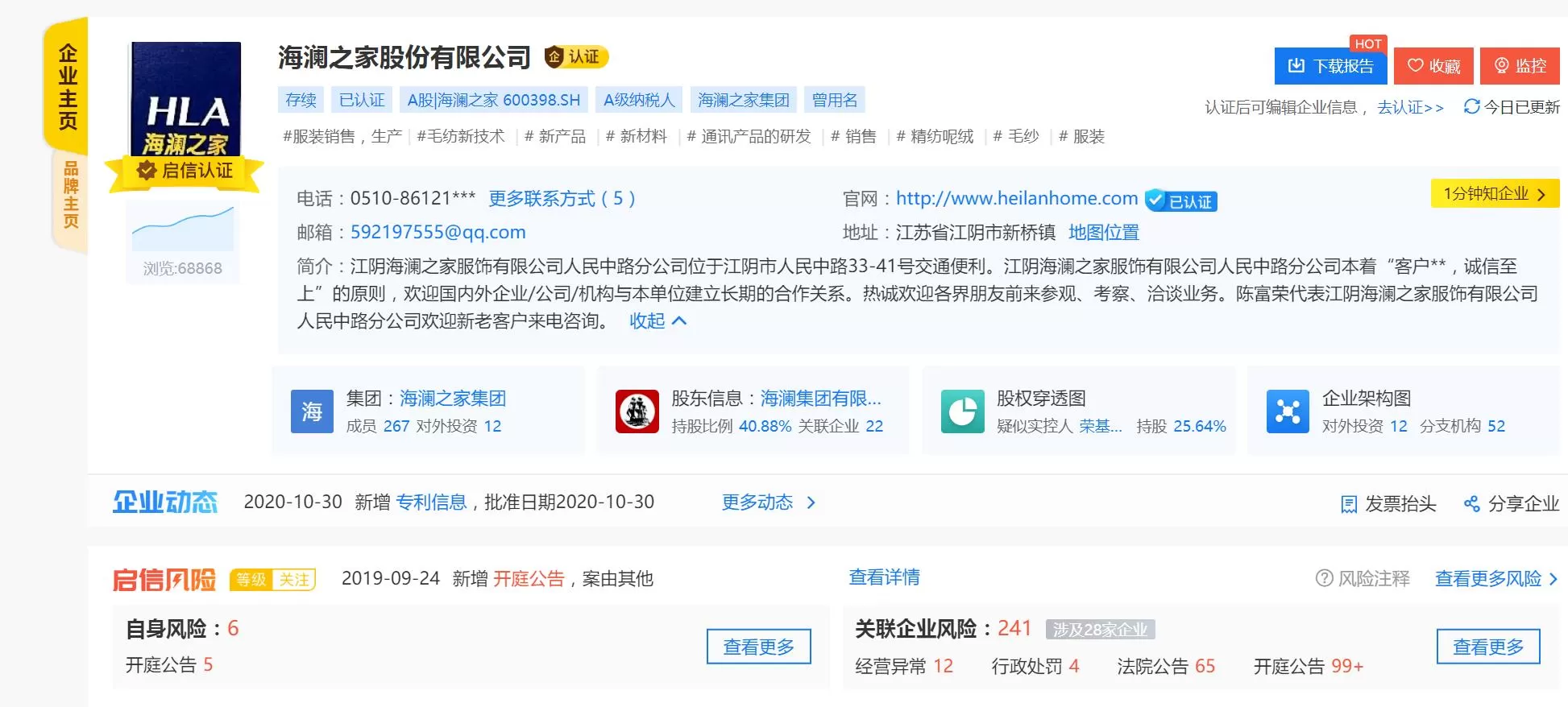Open the enterprise structure diagram icon
The image size is (1568, 707).
pyautogui.click(x=1288, y=411)
